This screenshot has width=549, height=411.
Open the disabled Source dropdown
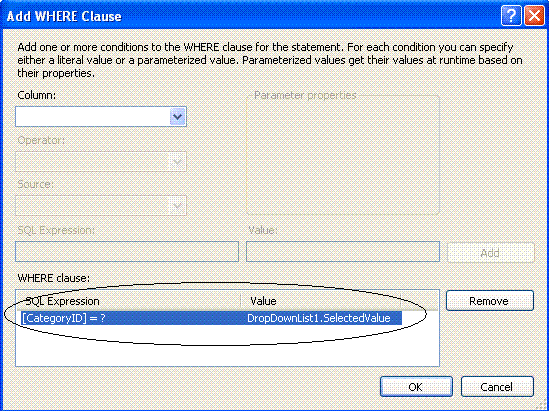point(101,206)
